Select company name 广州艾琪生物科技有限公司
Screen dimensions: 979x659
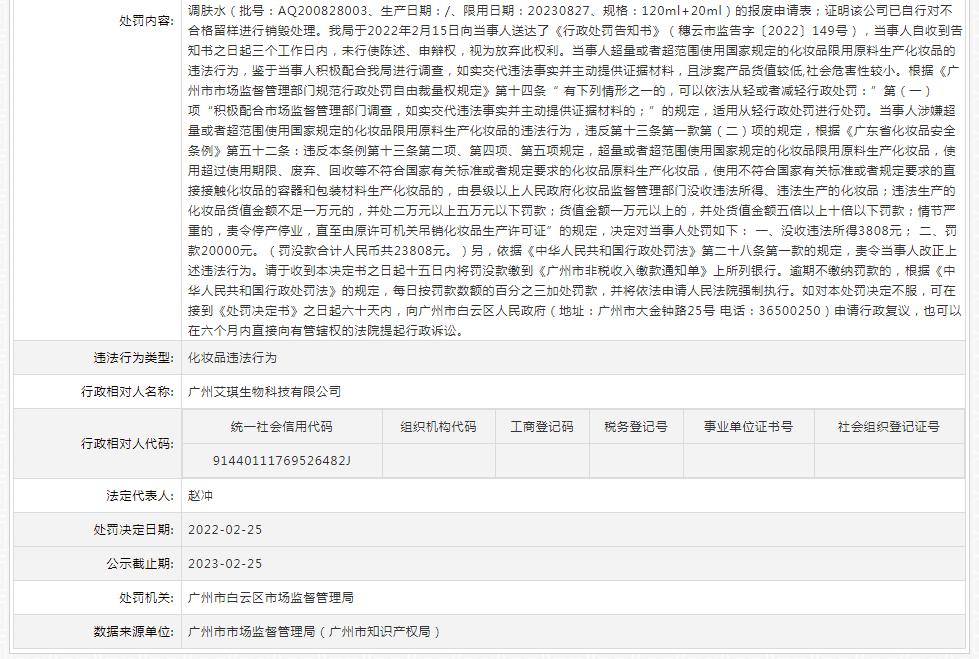coord(264,392)
